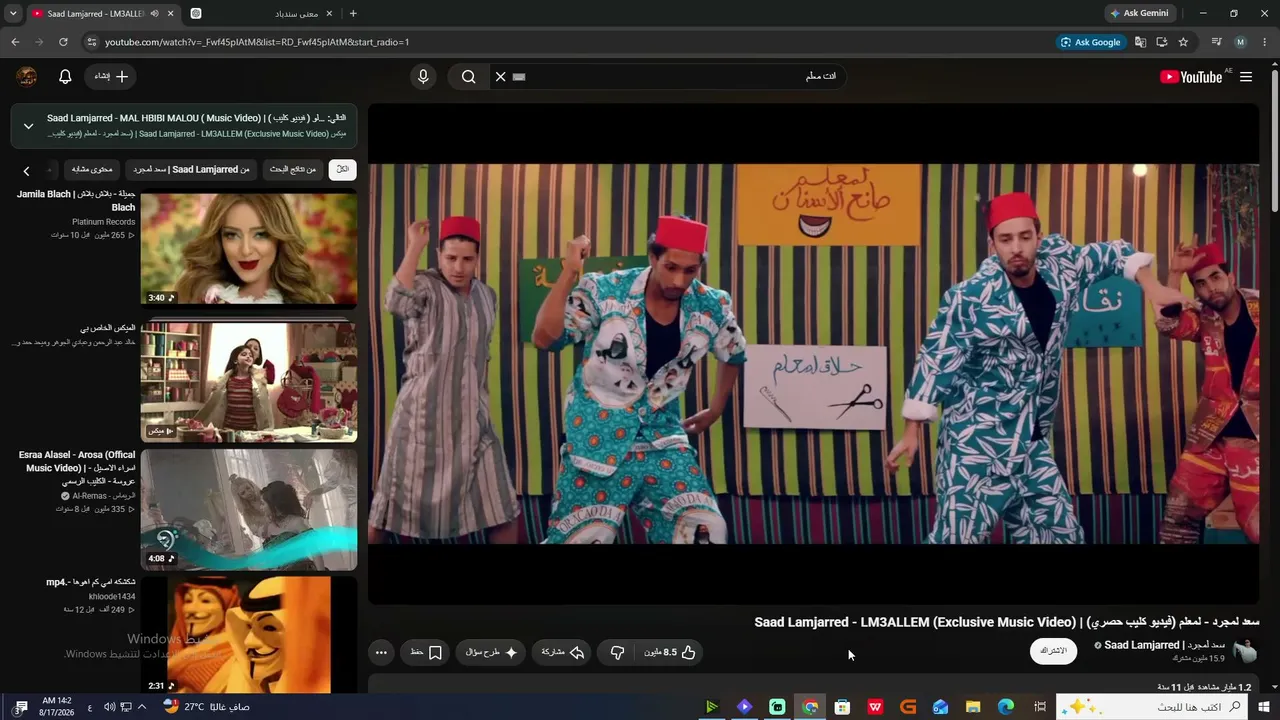This screenshot has width=1280, height=720.
Task: Open the Saad Lamjarred channel avatar
Action: coord(1245,651)
